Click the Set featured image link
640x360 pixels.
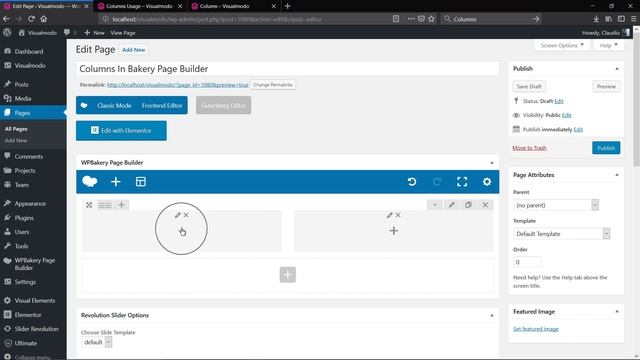[x=536, y=329]
